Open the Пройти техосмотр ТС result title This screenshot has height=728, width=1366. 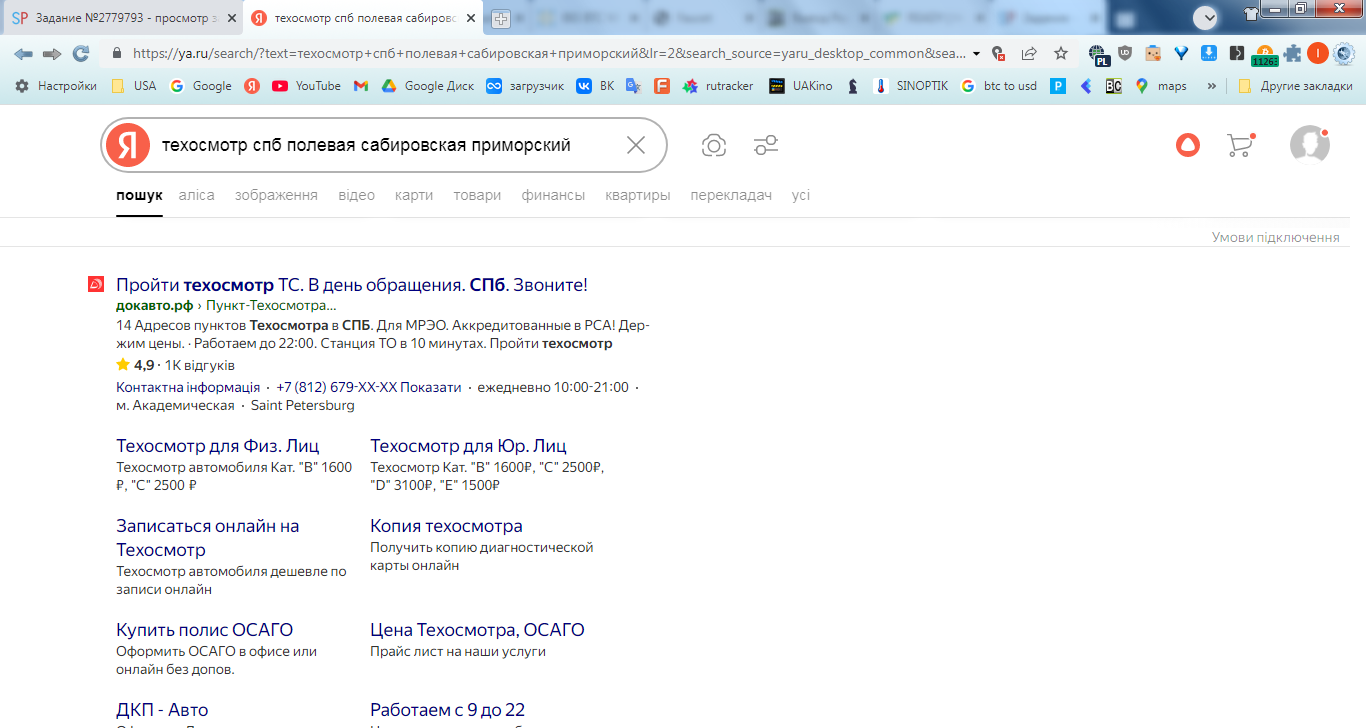coord(352,285)
